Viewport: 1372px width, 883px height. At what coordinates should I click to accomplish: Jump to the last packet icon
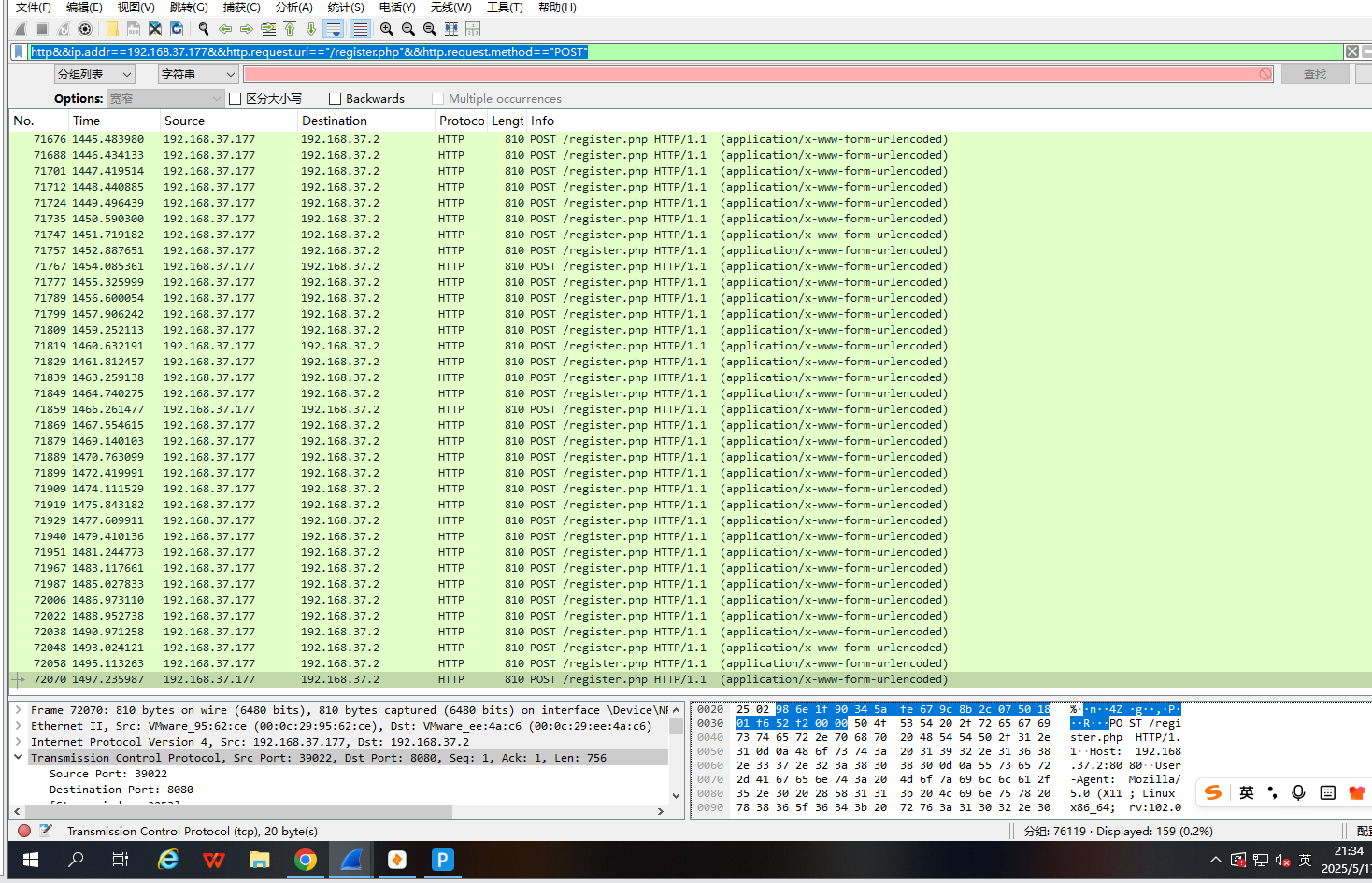(311, 29)
